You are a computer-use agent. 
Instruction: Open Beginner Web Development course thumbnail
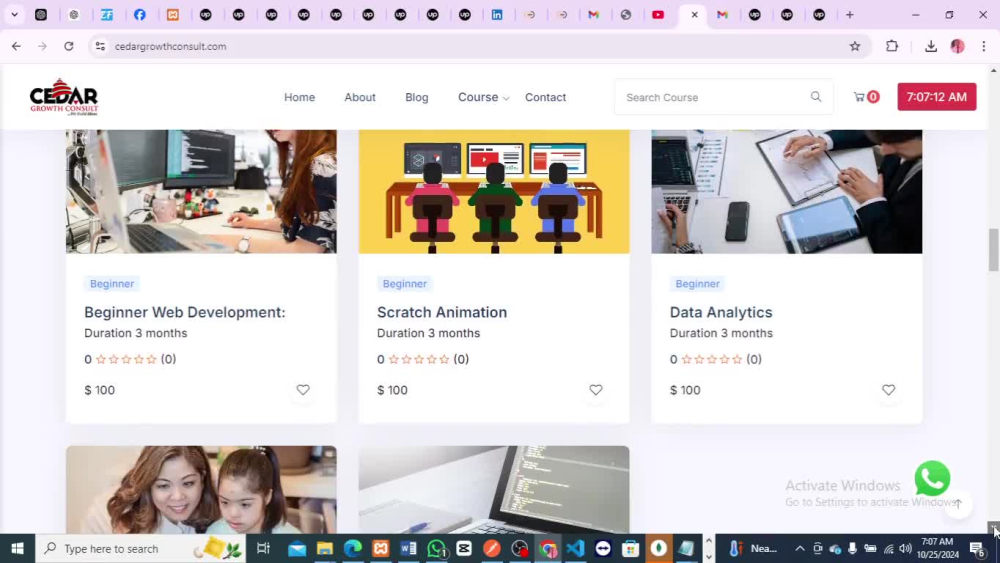(x=201, y=191)
